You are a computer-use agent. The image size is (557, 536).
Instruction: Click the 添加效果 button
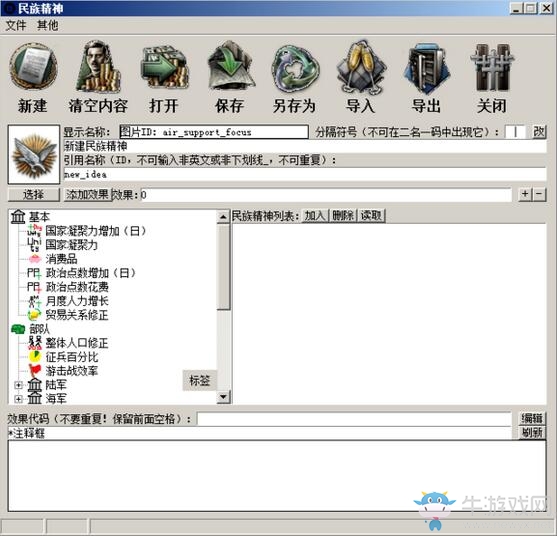[x=87, y=195]
